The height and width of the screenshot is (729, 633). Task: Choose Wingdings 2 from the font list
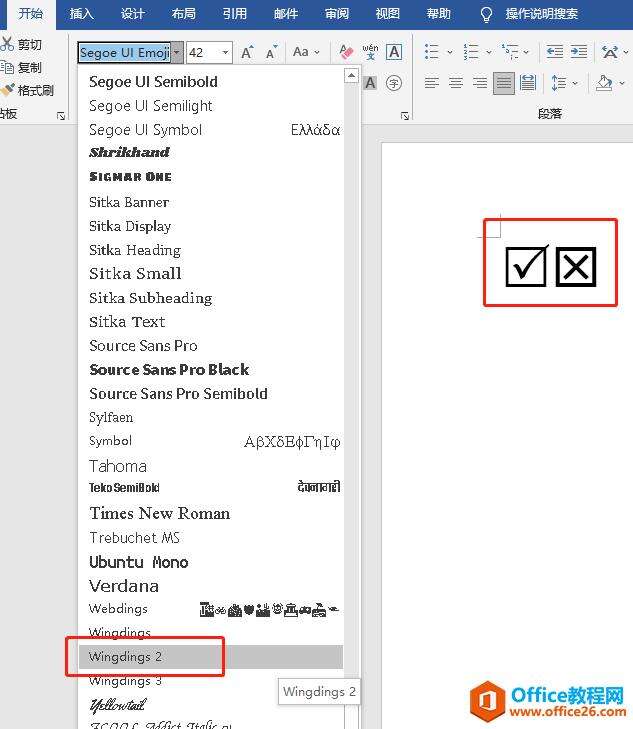click(x=211, y=656)
